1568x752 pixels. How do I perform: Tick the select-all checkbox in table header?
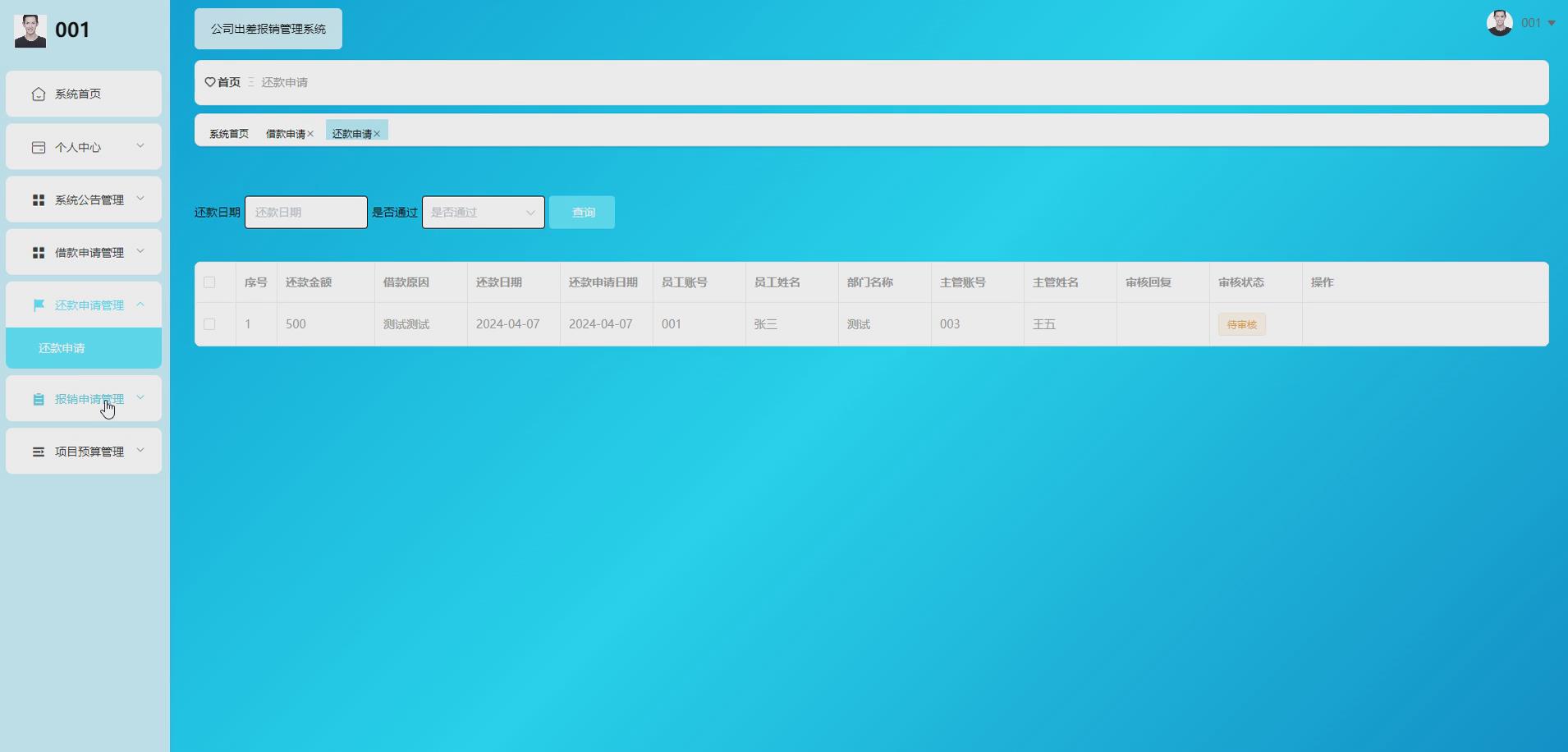click(x=209, y=282)
